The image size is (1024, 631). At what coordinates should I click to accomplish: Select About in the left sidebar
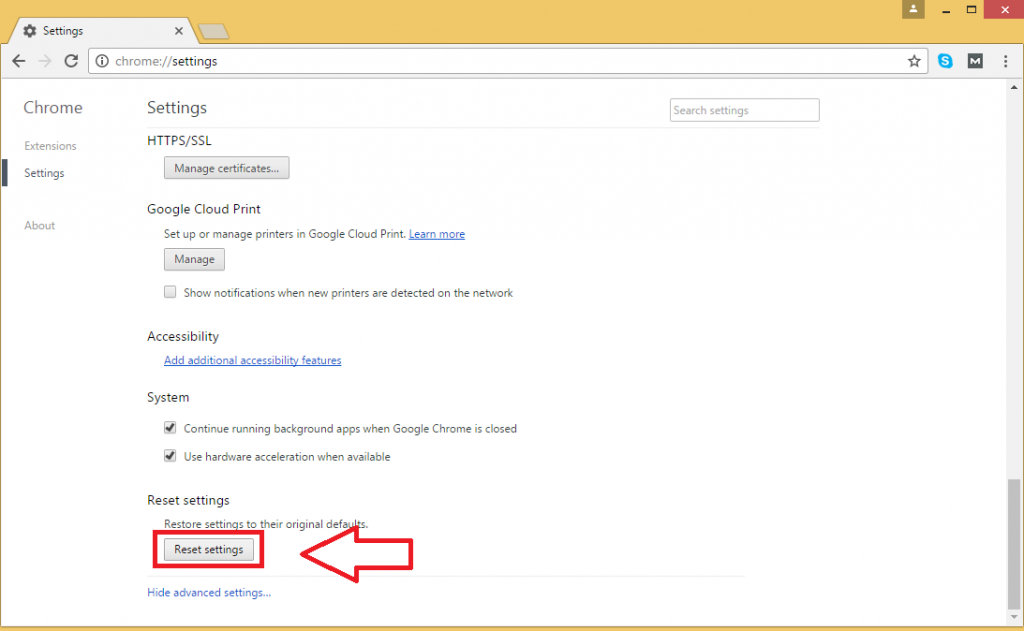click(40, 226)
